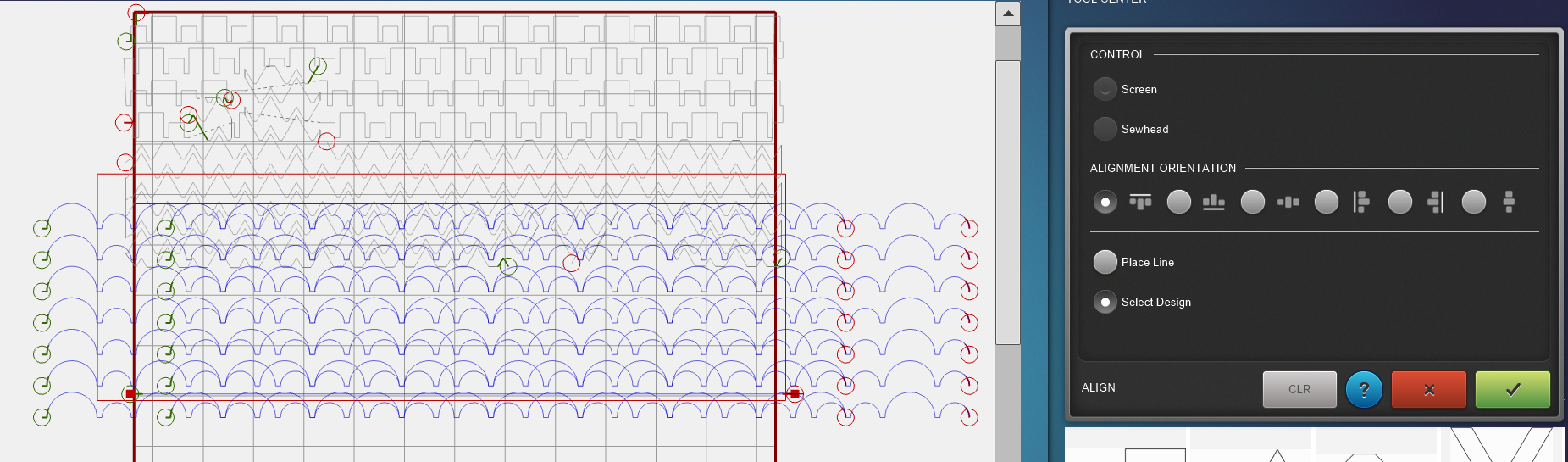Select the Screen control radio button
This screenshot has width=1568, height=462.
tap(1105, 89)
